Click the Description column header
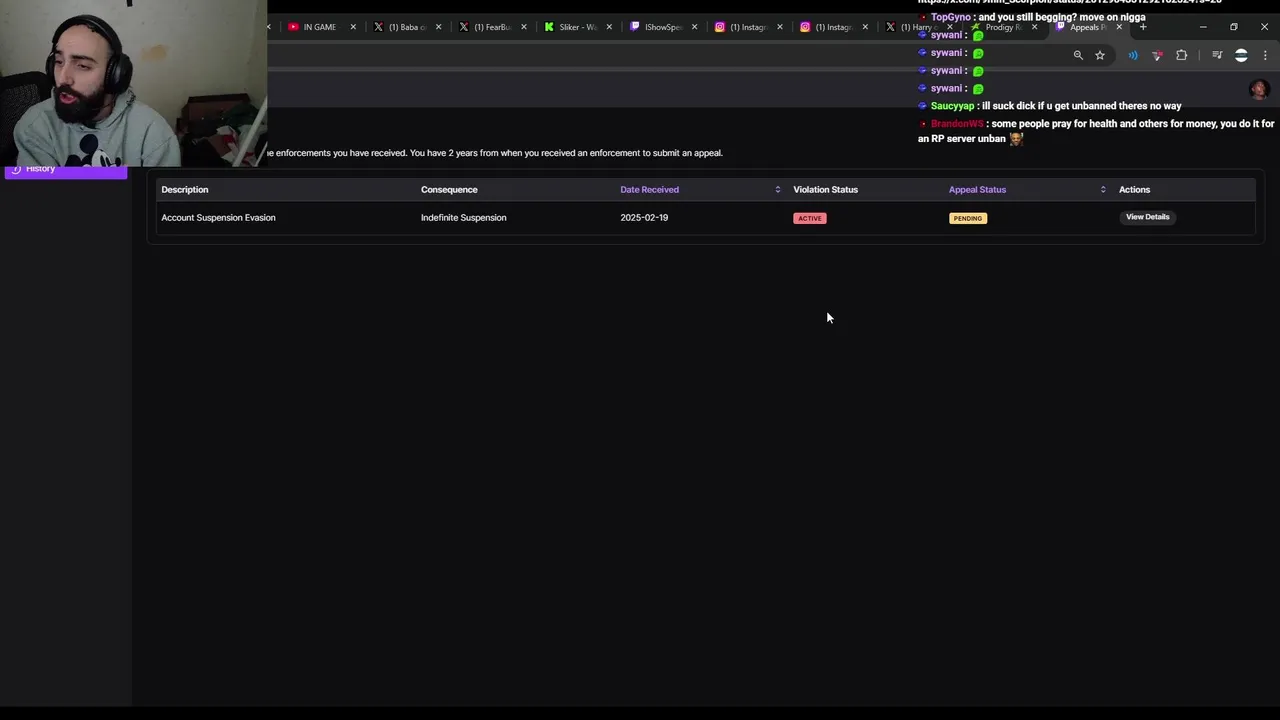 click(185, 189)
